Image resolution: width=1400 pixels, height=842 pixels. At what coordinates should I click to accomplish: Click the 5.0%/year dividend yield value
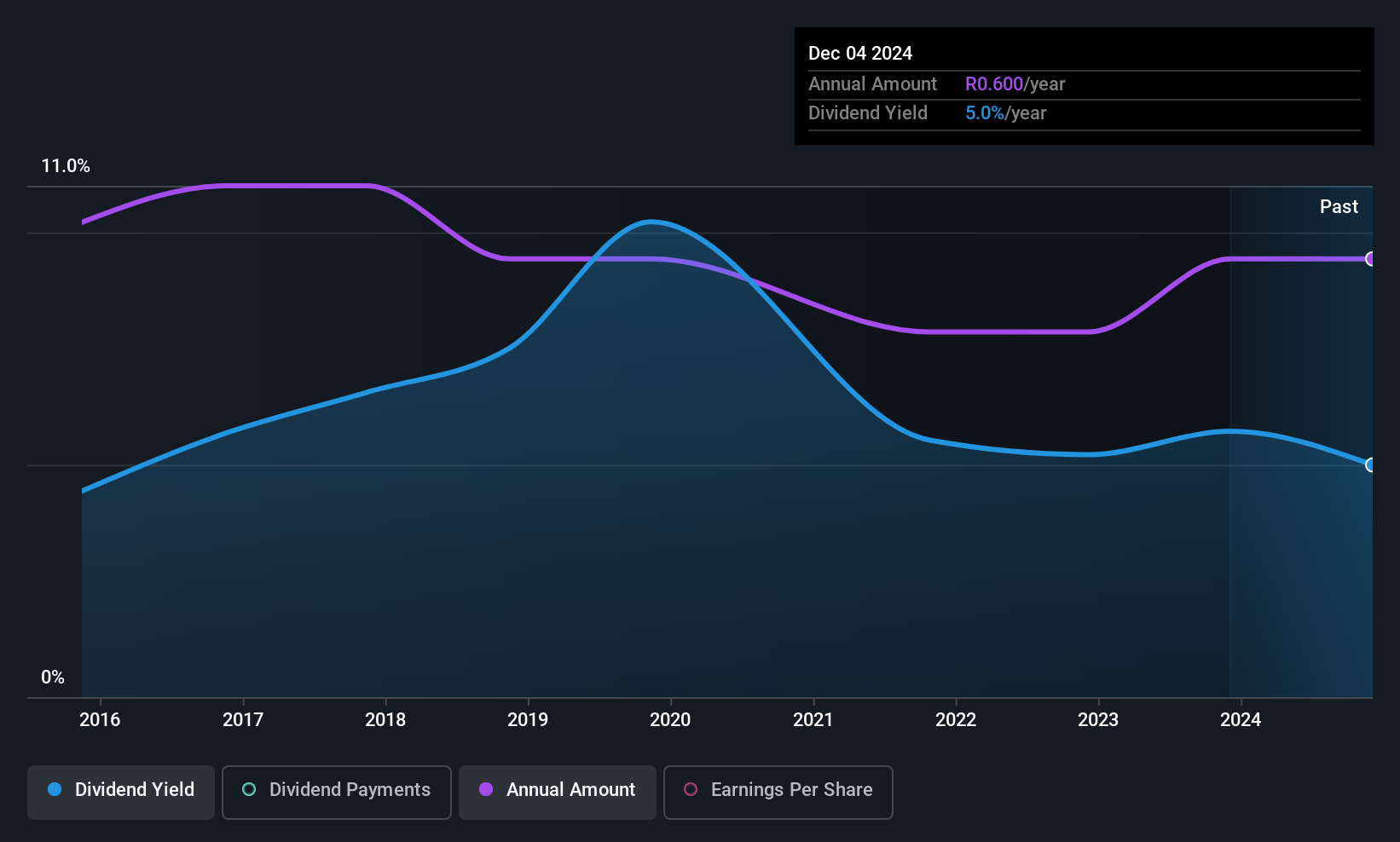point(1005,112)
